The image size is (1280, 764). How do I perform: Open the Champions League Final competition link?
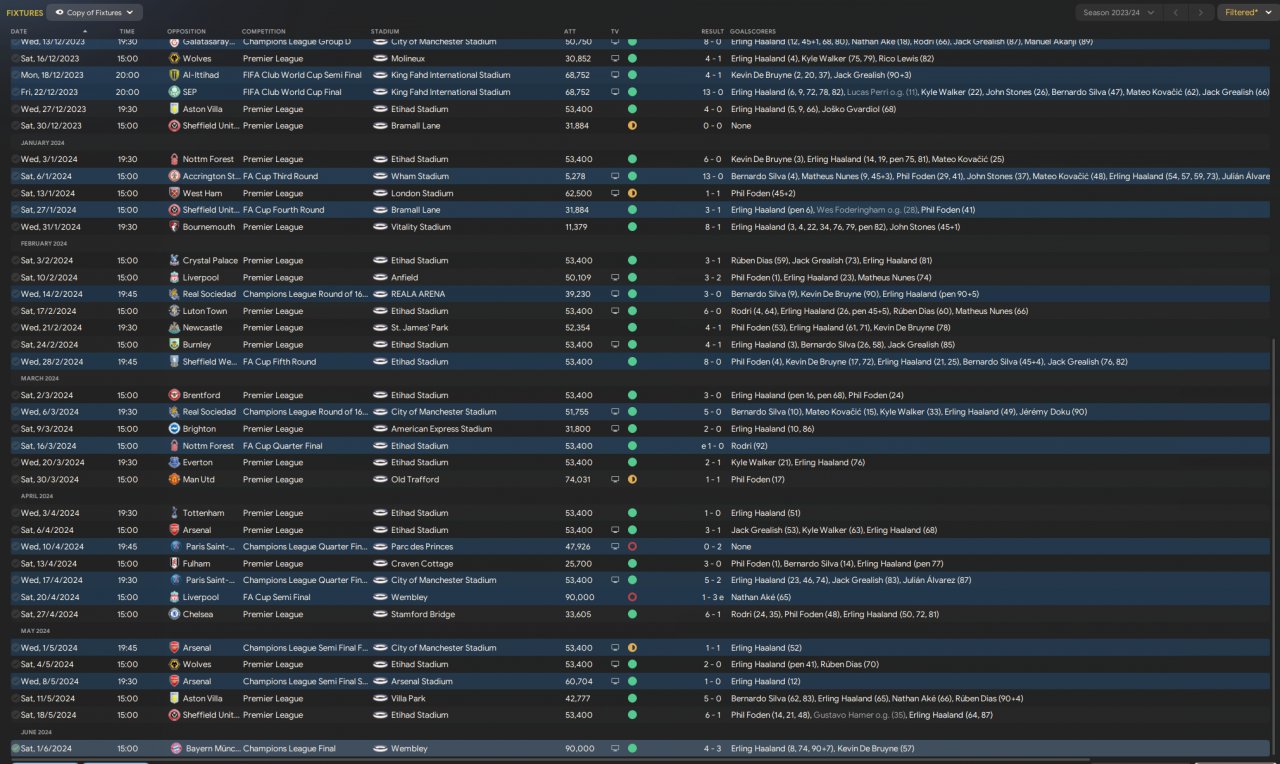289,748
